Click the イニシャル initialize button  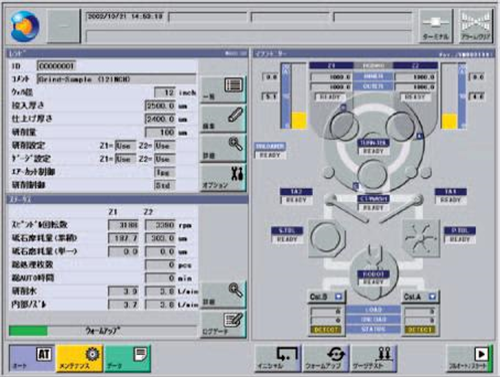point(278,359)
